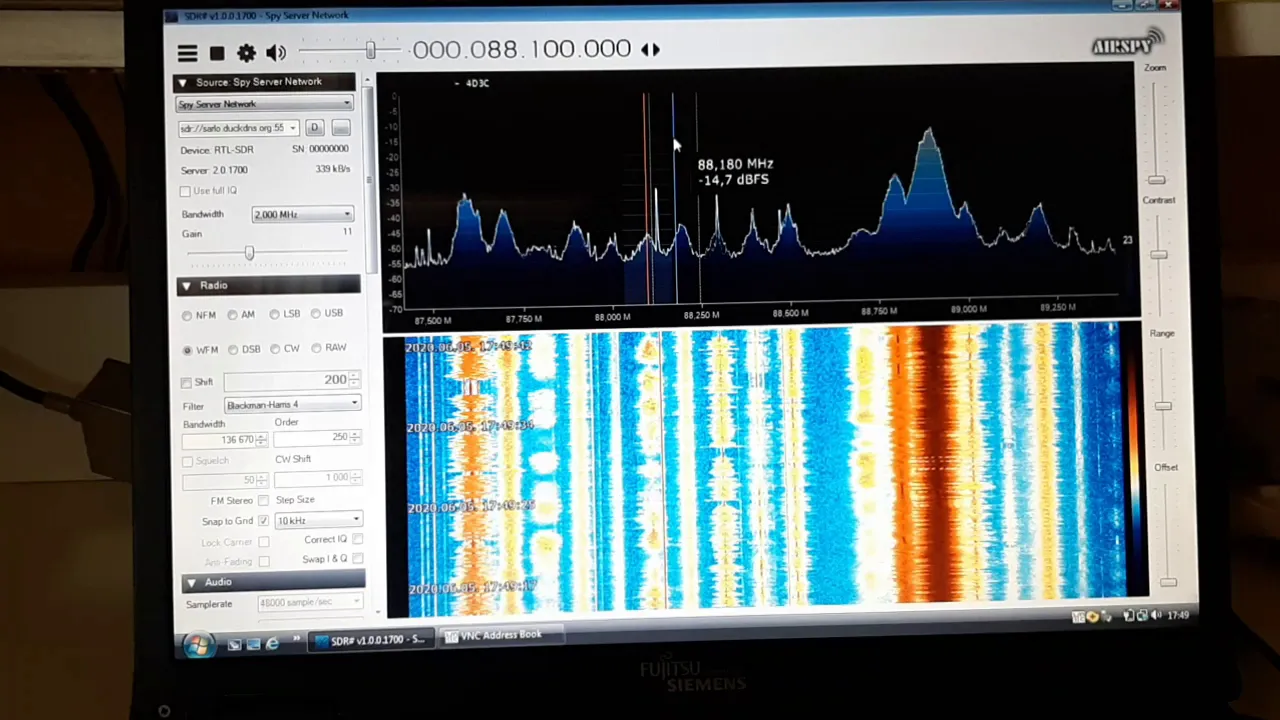
Task: Open the Airspy logo link
Action: click(x=1127, y=44)
